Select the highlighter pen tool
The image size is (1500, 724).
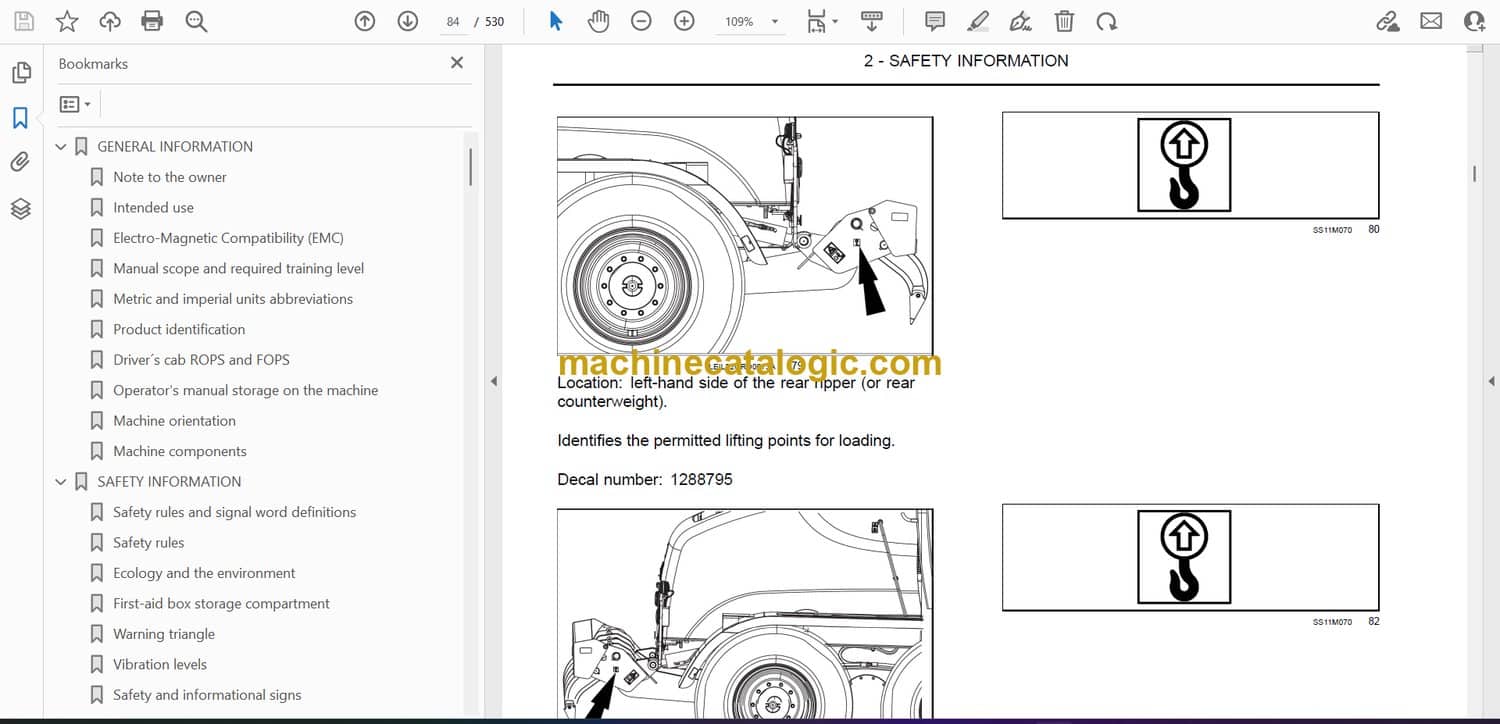tap(978, 21)
